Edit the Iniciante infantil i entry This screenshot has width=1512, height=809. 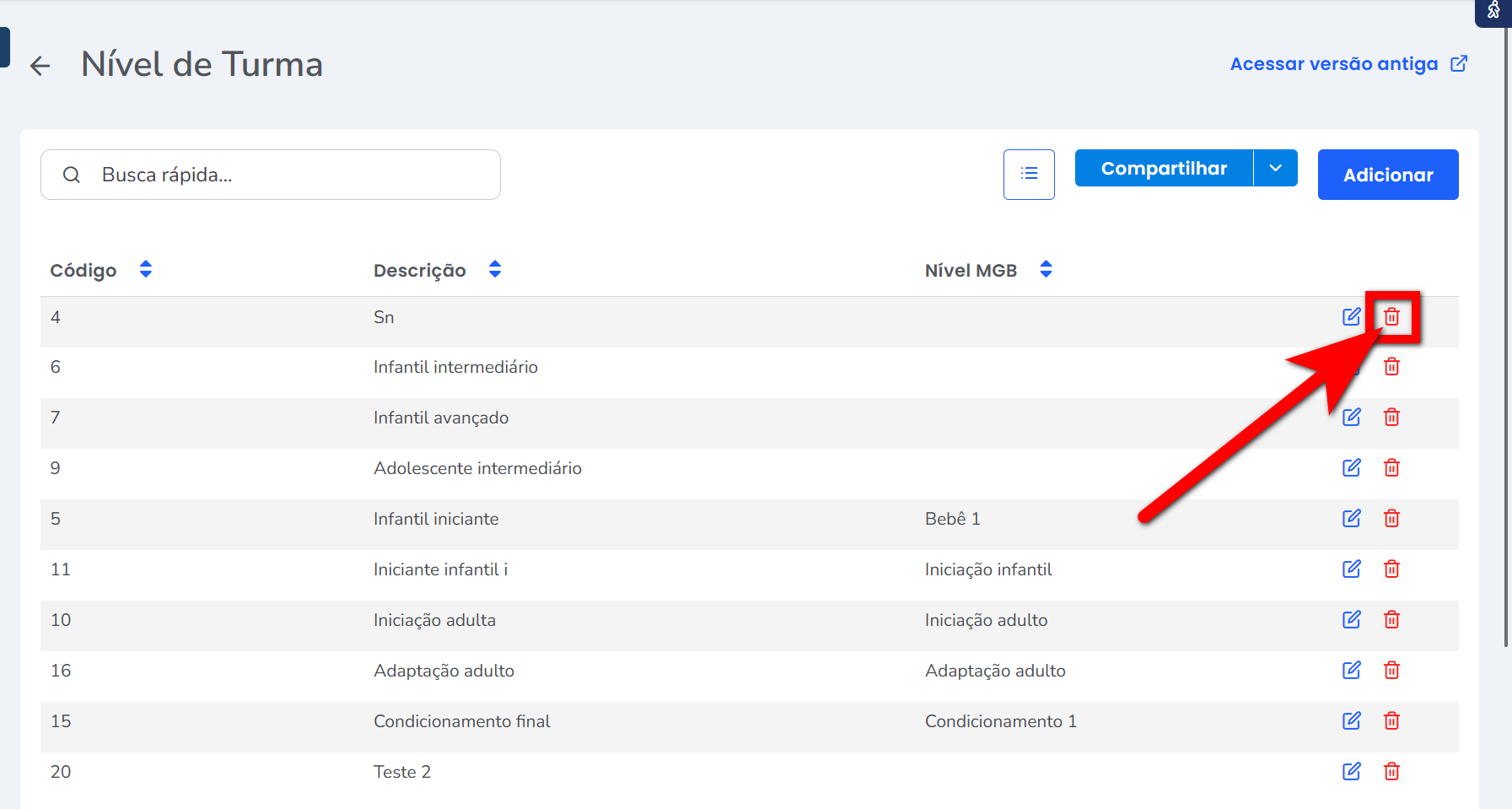[x=1351, y=569]
